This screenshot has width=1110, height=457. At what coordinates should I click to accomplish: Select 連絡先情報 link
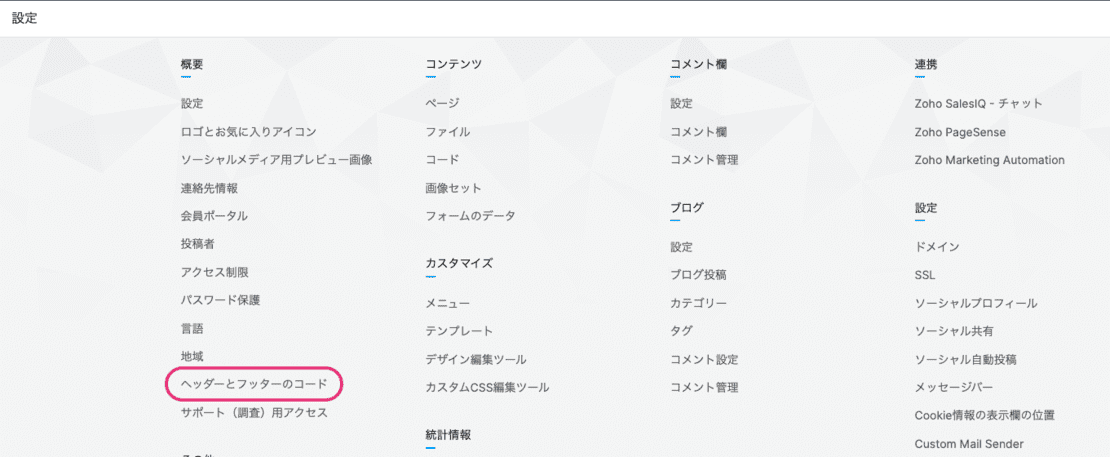point(209,188)
